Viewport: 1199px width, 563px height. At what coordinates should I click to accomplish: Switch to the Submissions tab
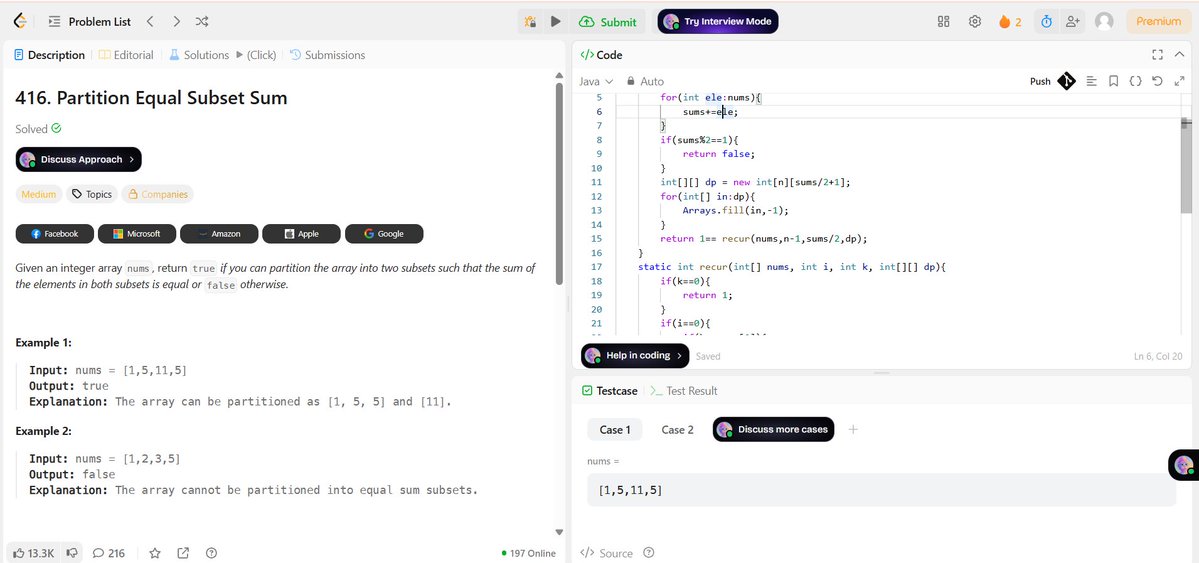click(x=327, y=55)
